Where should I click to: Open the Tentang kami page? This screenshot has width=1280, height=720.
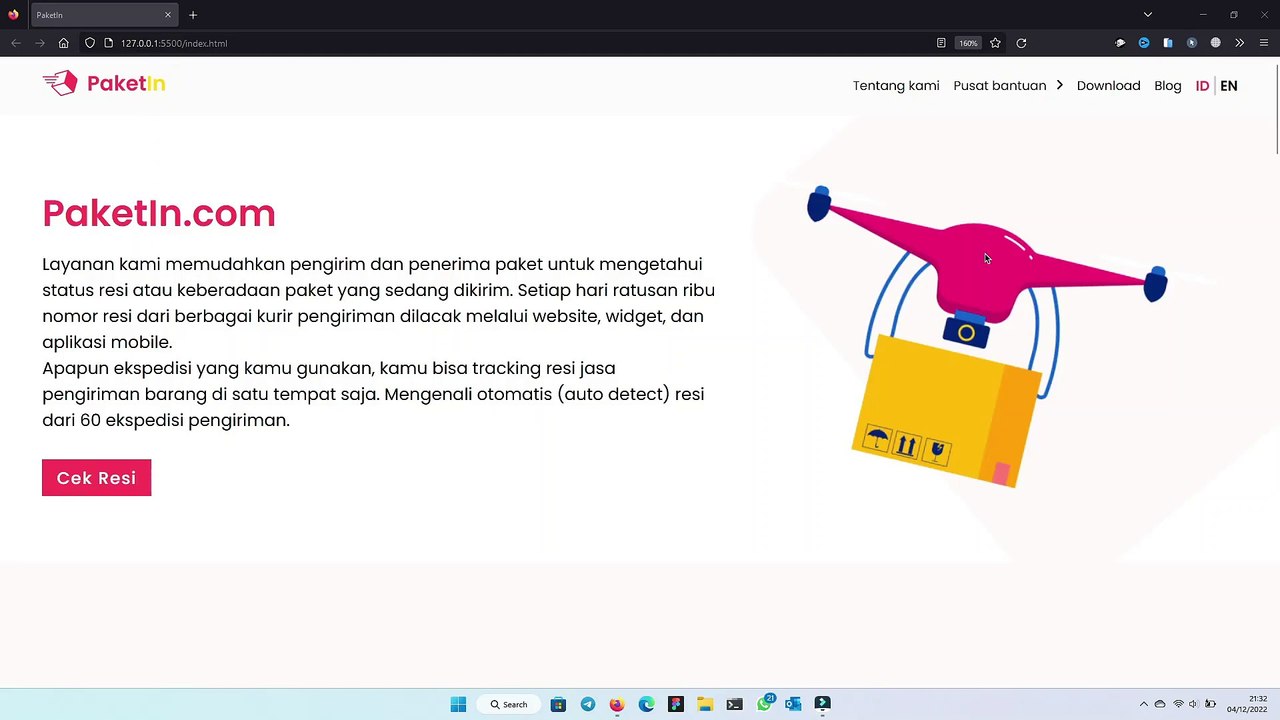(896, 86)
